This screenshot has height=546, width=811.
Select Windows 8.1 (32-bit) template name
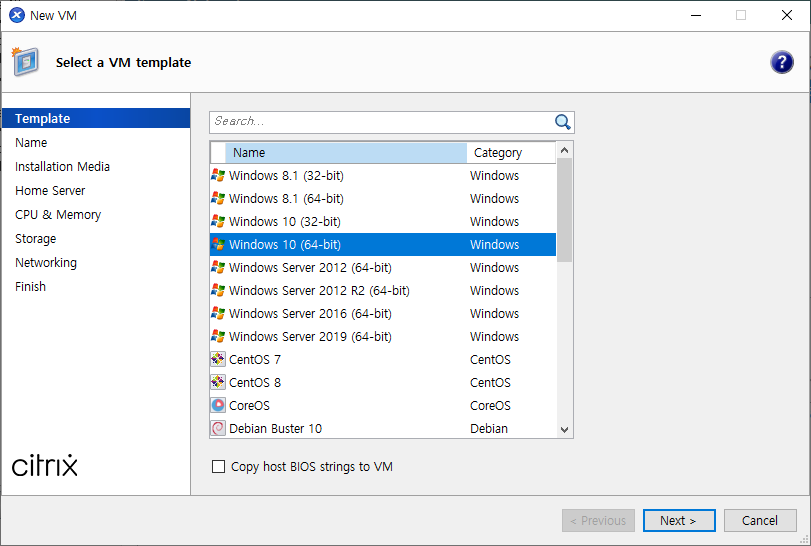(286, 176)
